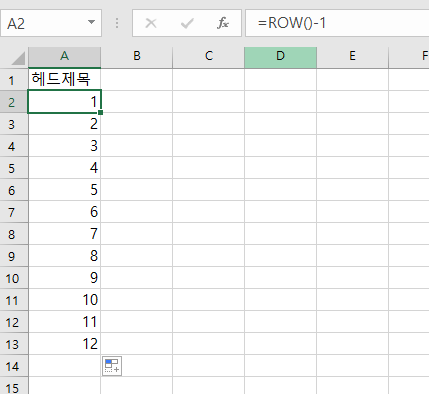Select cell A12 containing 11
The height and width of the screenshot is (394, 429).
(64, 322)
